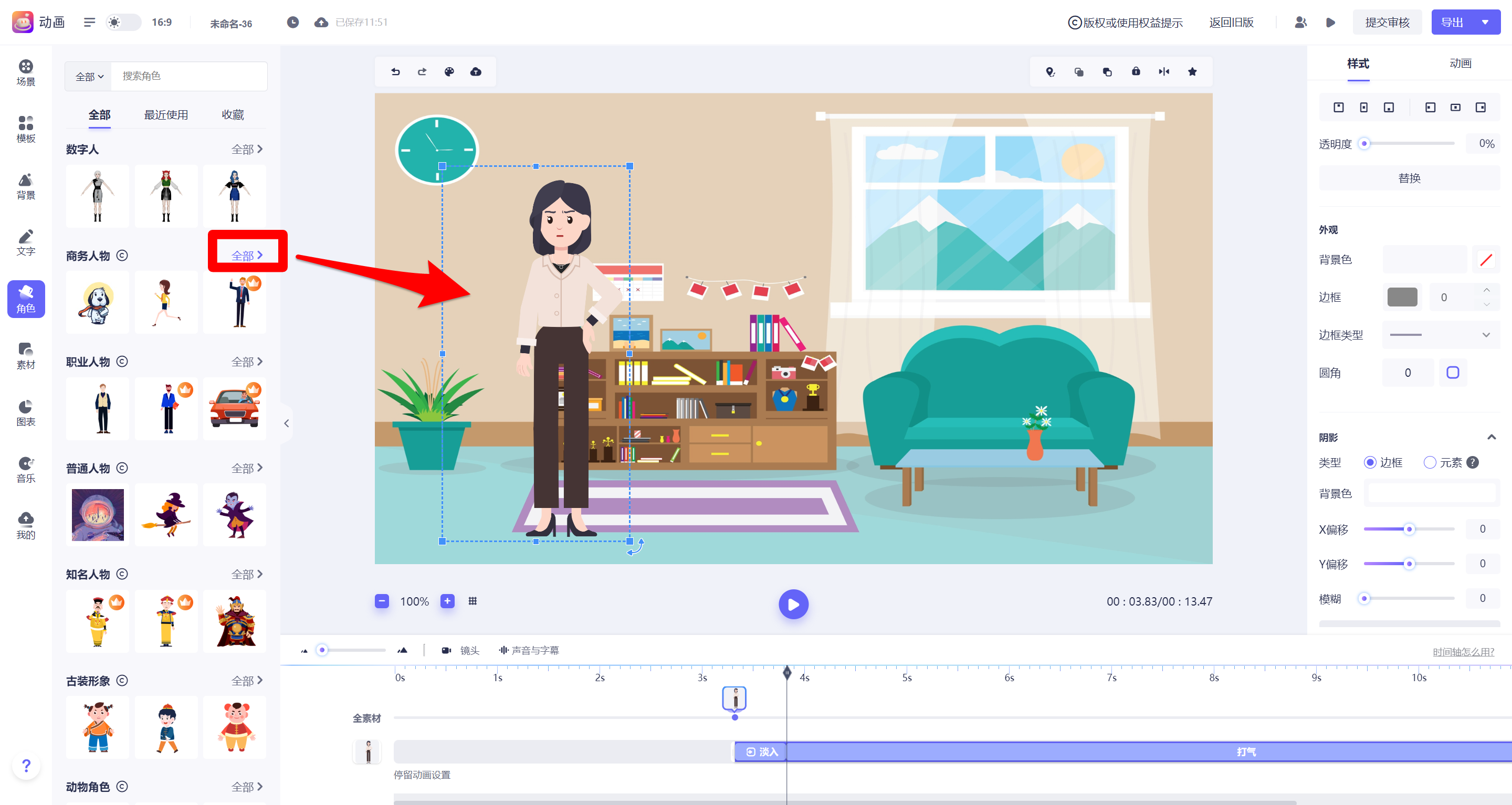Viewport: 1512px width, 805px height.
Task: Play the animation with the central play button
Action: [794, 603]
